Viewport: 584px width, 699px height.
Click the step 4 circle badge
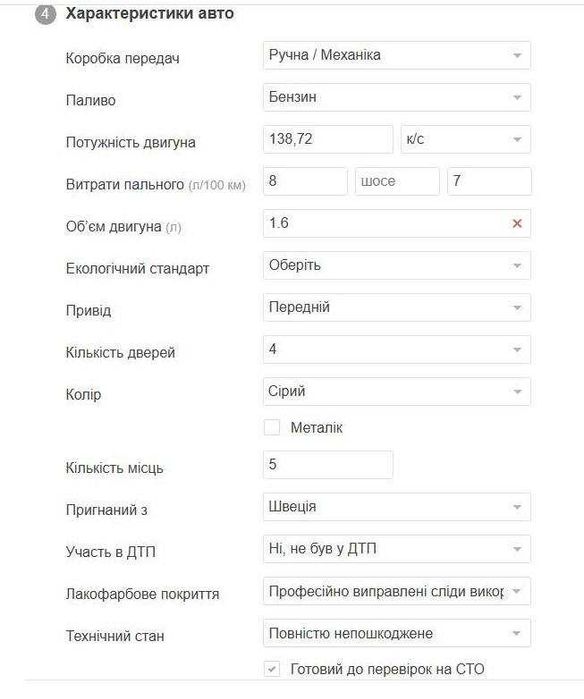45,14
